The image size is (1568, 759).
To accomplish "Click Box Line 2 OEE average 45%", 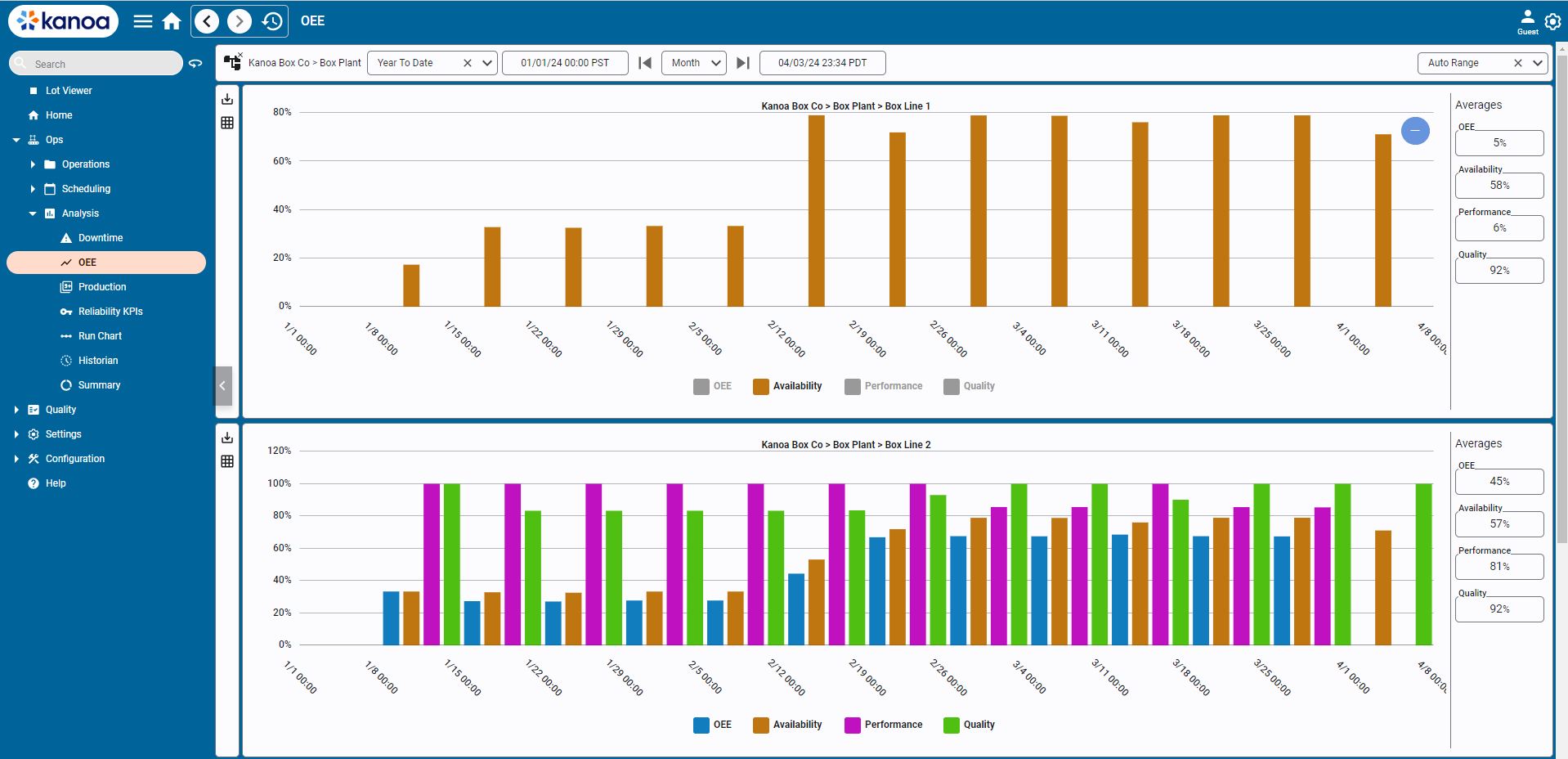I will pos(1499,482).
